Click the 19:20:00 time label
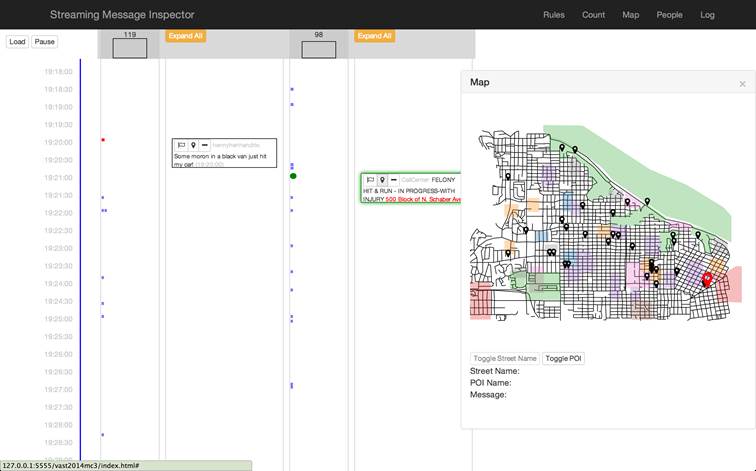 [x=58, y=142]
